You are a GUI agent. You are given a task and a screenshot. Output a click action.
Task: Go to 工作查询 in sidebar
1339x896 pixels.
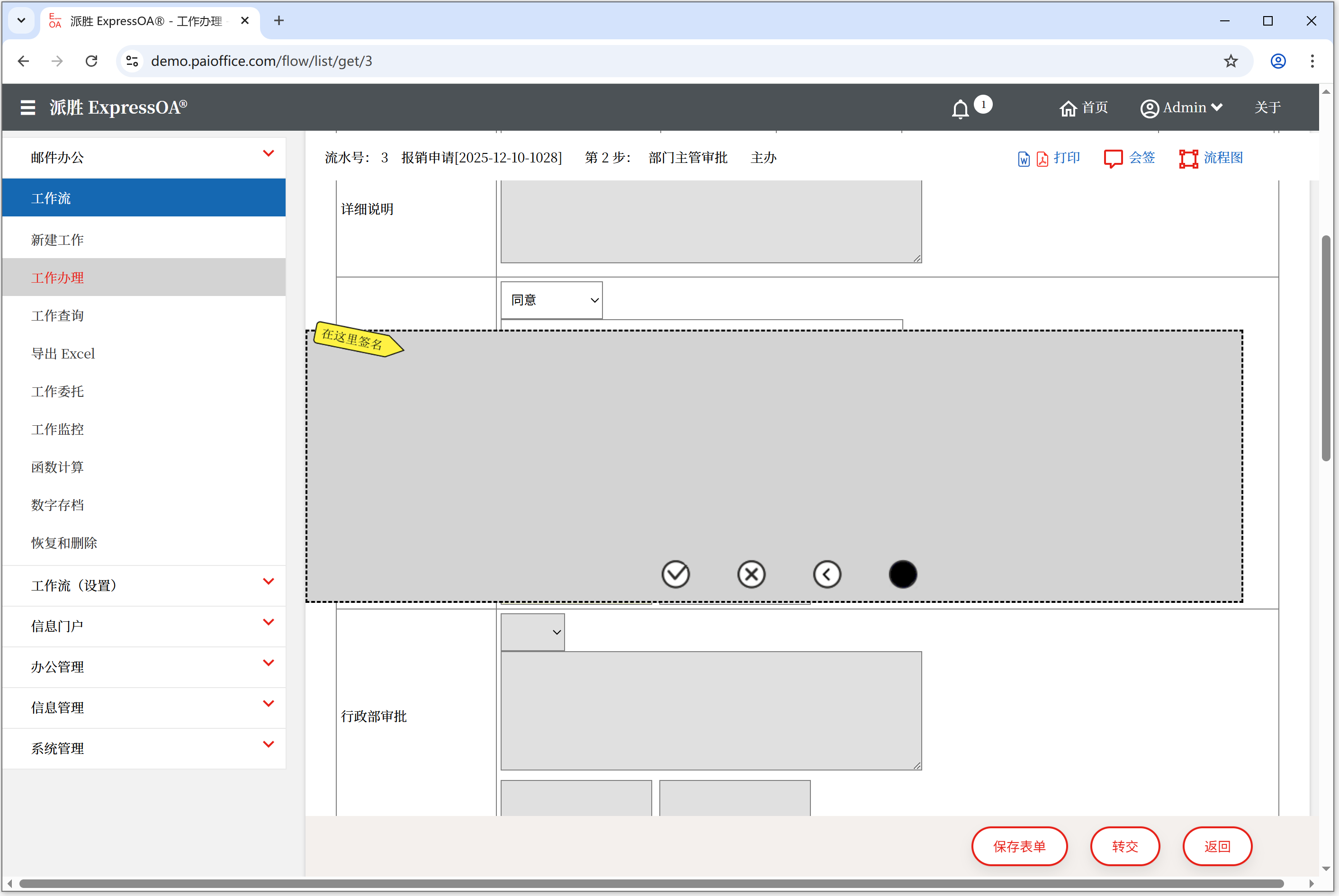coord(57,315)
